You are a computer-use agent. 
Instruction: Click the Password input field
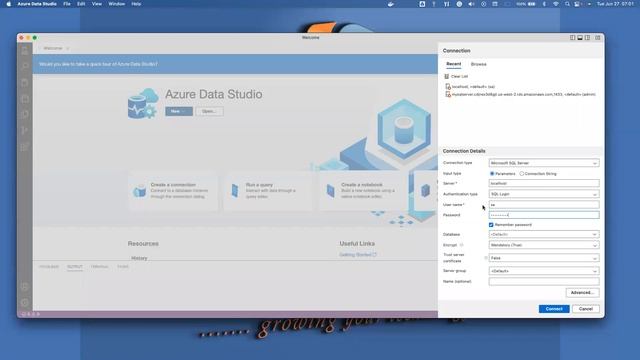coord(544,215)
